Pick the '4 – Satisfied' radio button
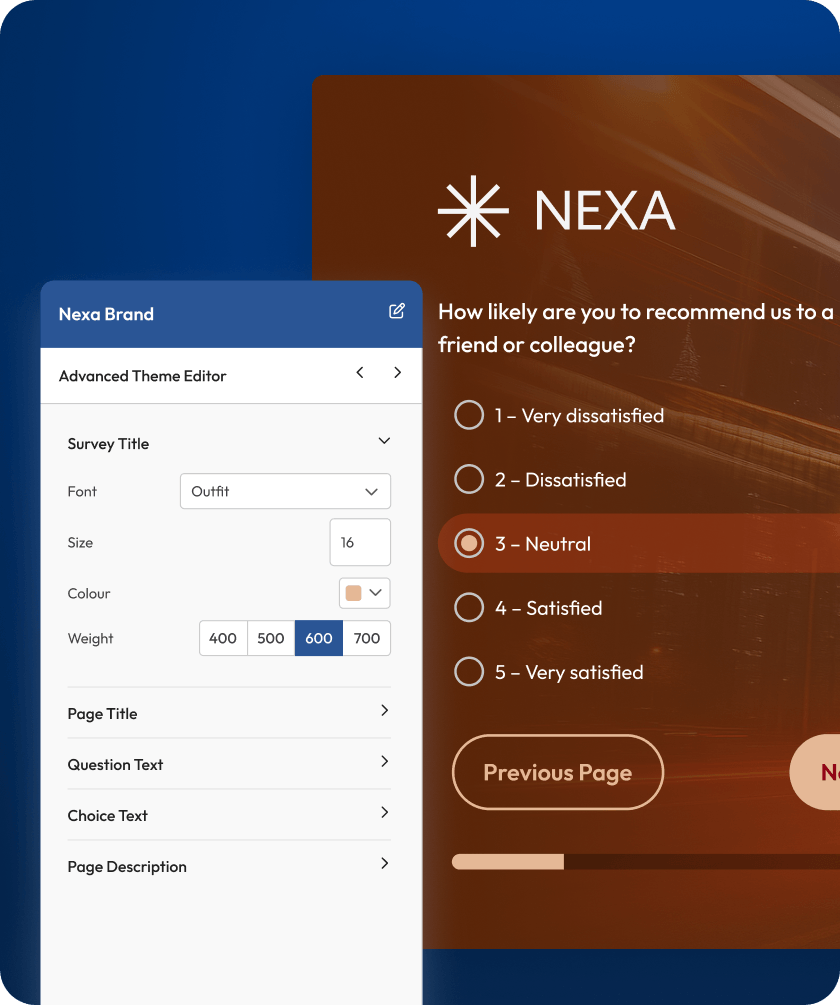 pyautogui.click(x=469, y=607)
